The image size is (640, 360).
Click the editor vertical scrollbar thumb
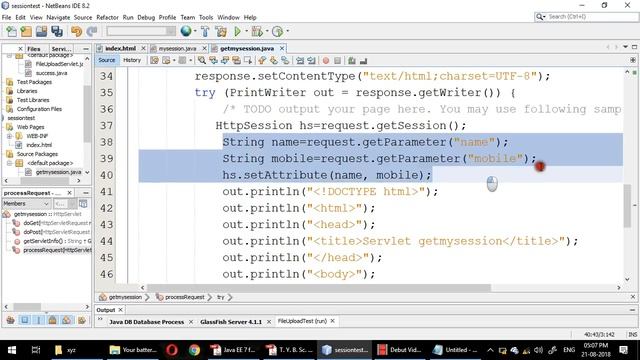click(x=627, y=205)
